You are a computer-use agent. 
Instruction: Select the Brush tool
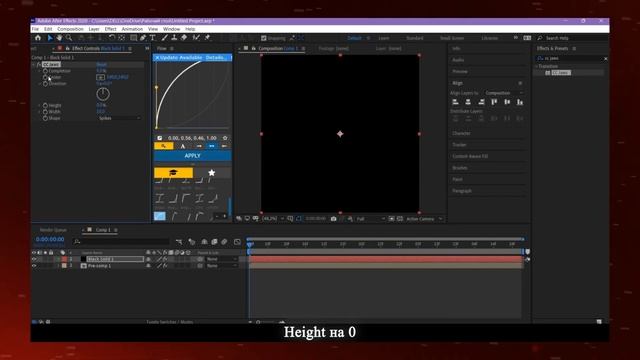click(164, 38)
